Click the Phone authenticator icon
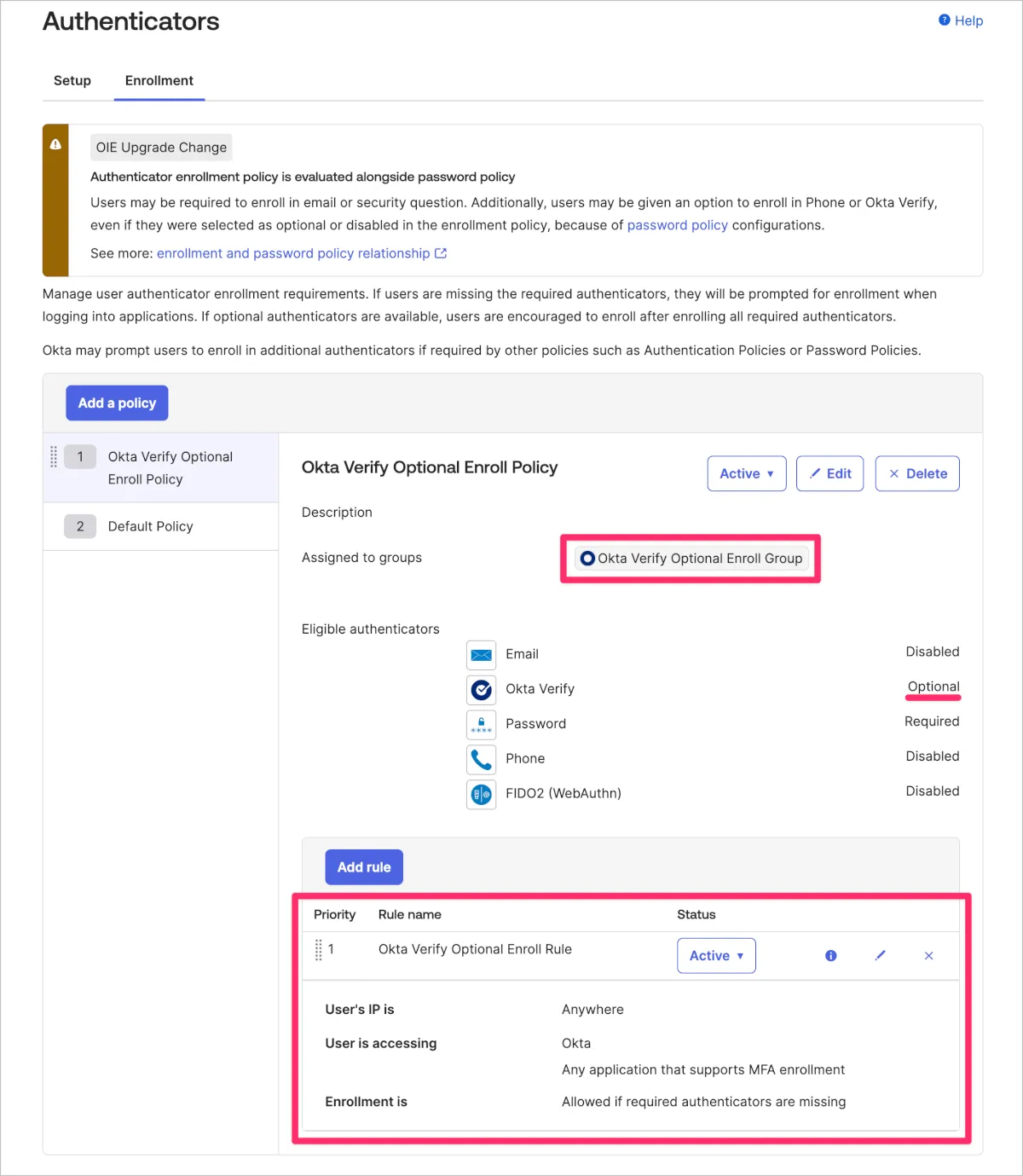 482,759
